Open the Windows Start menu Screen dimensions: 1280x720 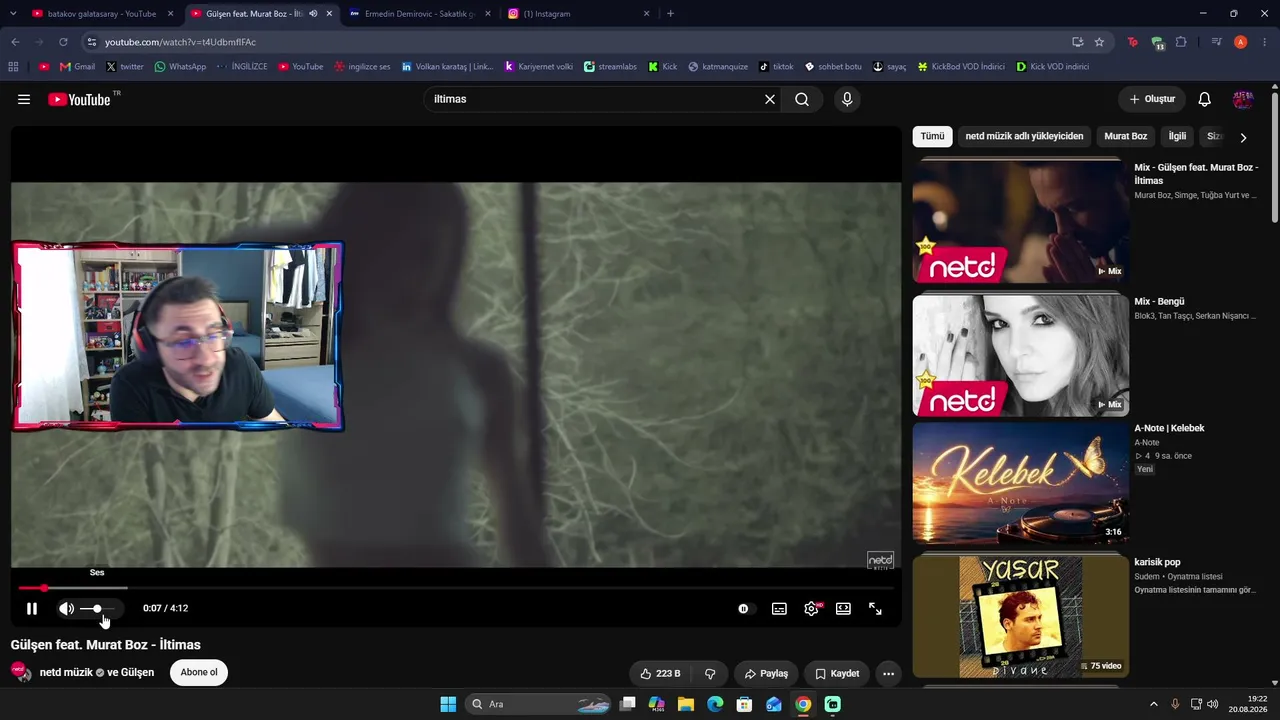[448, 704]
